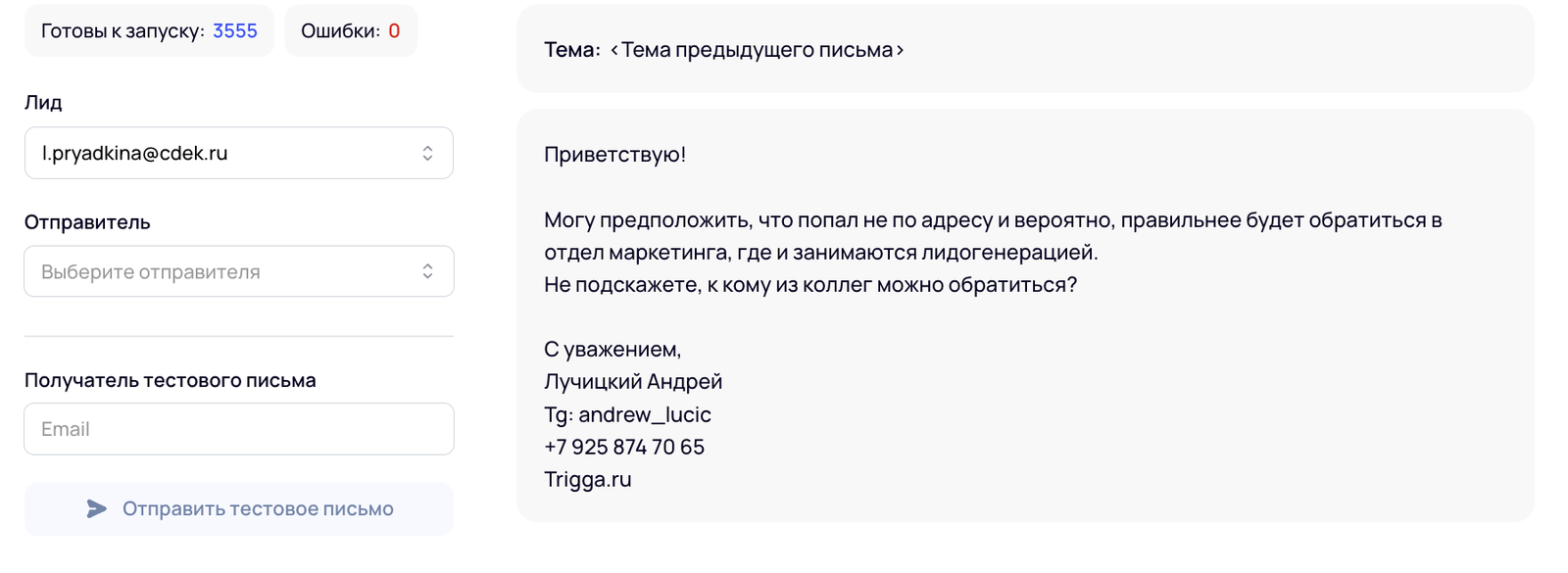Click the "Готовы к запуску" counter badge
The width and height of the screenshot is (1568, 573).
tap(149, 30)
